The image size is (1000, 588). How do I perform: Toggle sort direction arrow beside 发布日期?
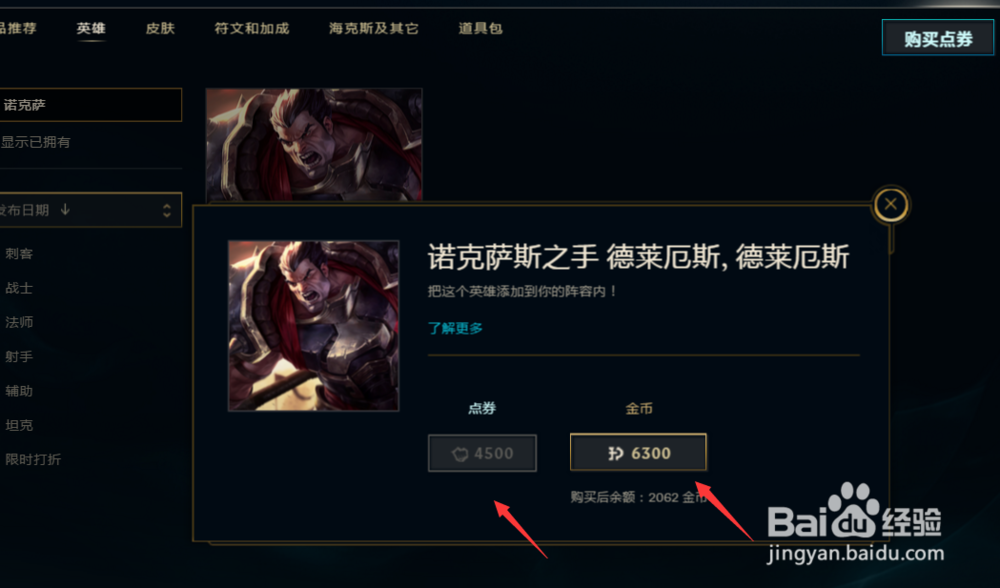[65, 209]
